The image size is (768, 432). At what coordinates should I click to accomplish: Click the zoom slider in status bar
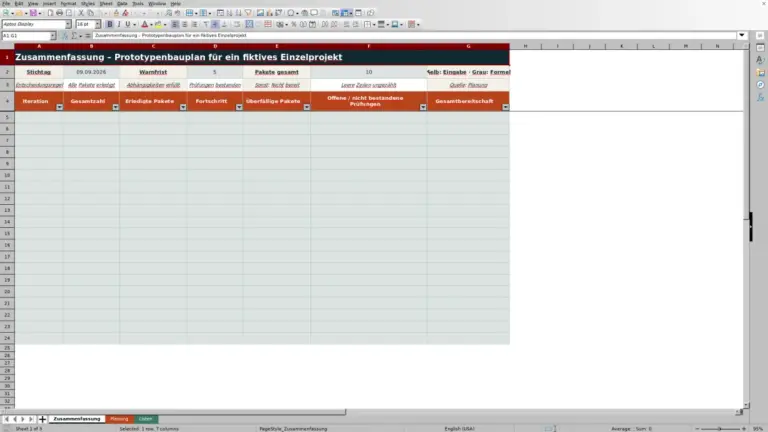[x=720, y=429]
